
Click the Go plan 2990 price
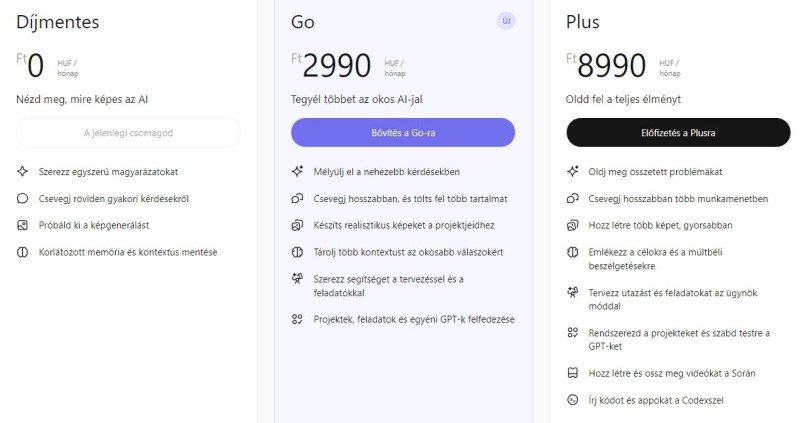336,67
